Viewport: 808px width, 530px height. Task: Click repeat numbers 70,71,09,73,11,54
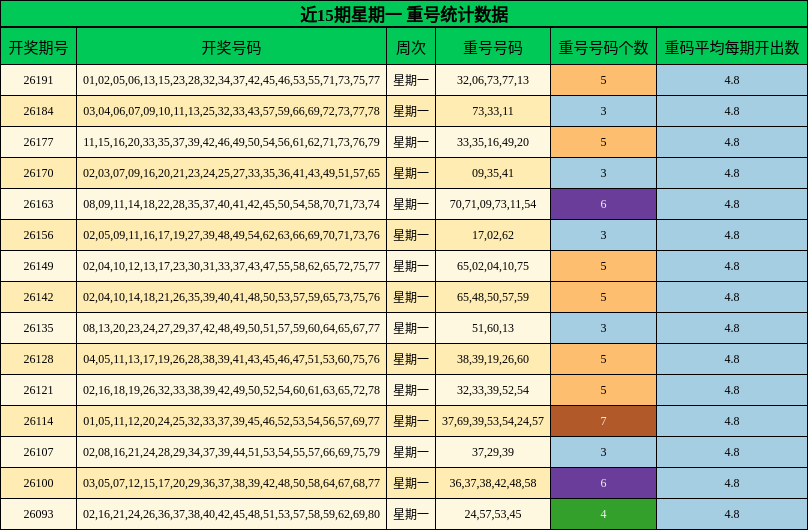pyautogui.click(x=493, y=204)
